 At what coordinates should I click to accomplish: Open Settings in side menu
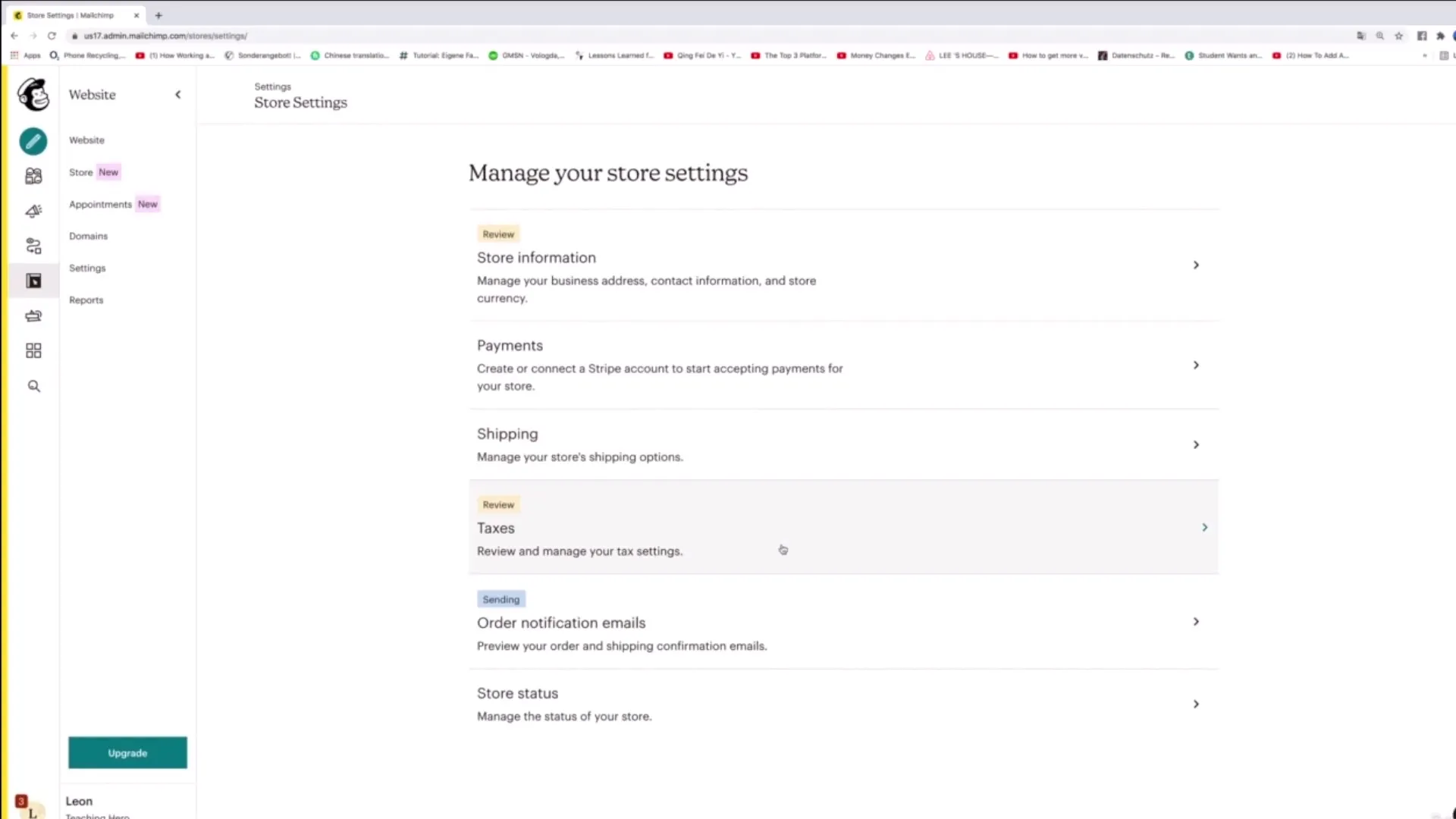[x=87, y=268]
